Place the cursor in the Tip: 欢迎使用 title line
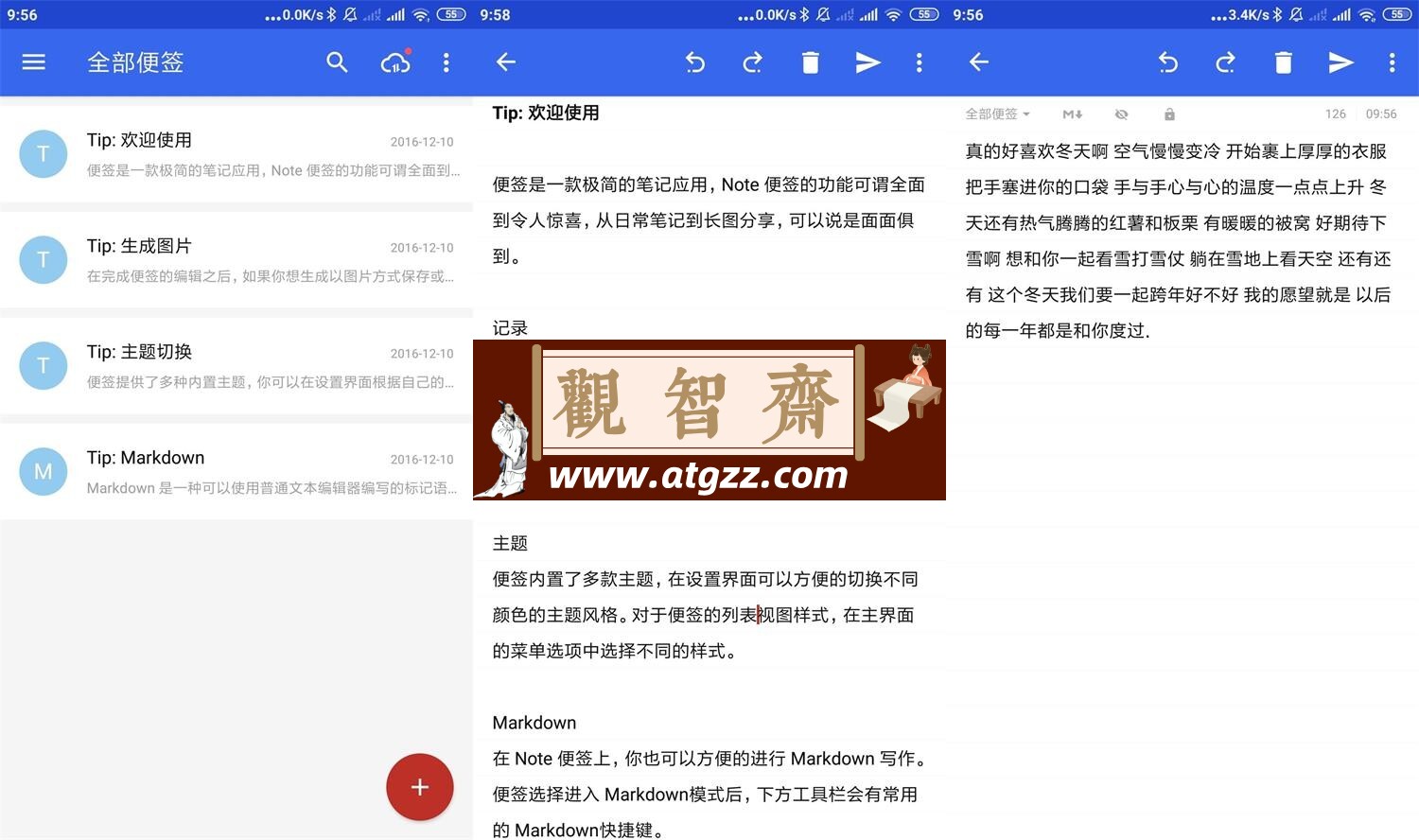The image size is (1419, 840). (546, 113)
